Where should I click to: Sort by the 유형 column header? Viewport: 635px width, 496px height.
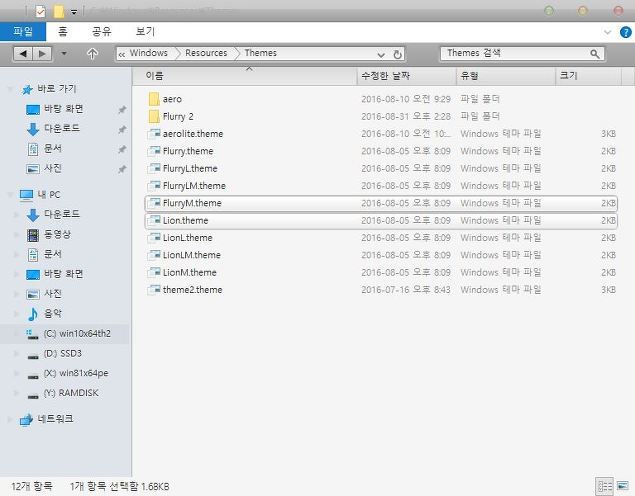point(506,76)
